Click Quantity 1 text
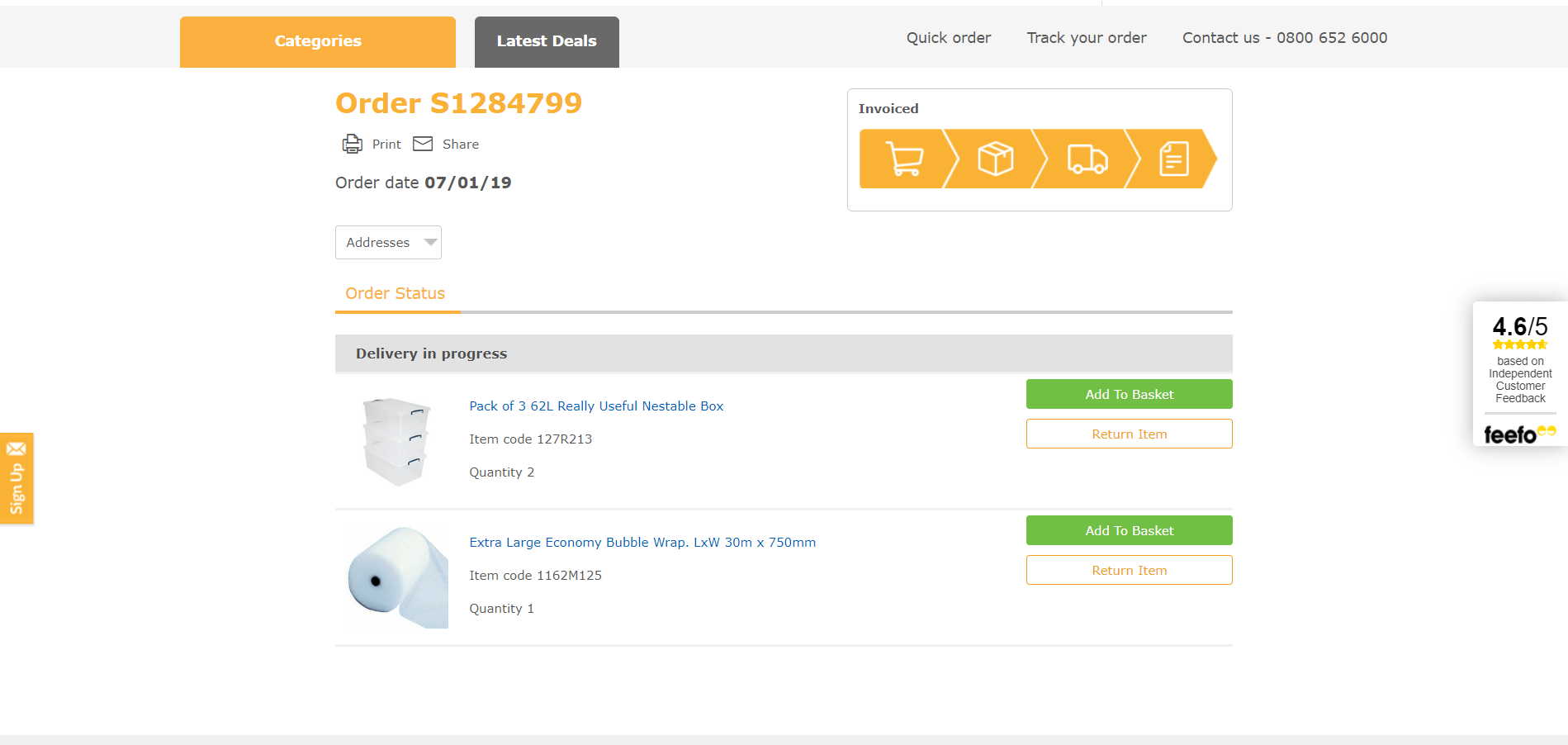1568x745 pixels. pyautogui.click(x=501, y=608)
